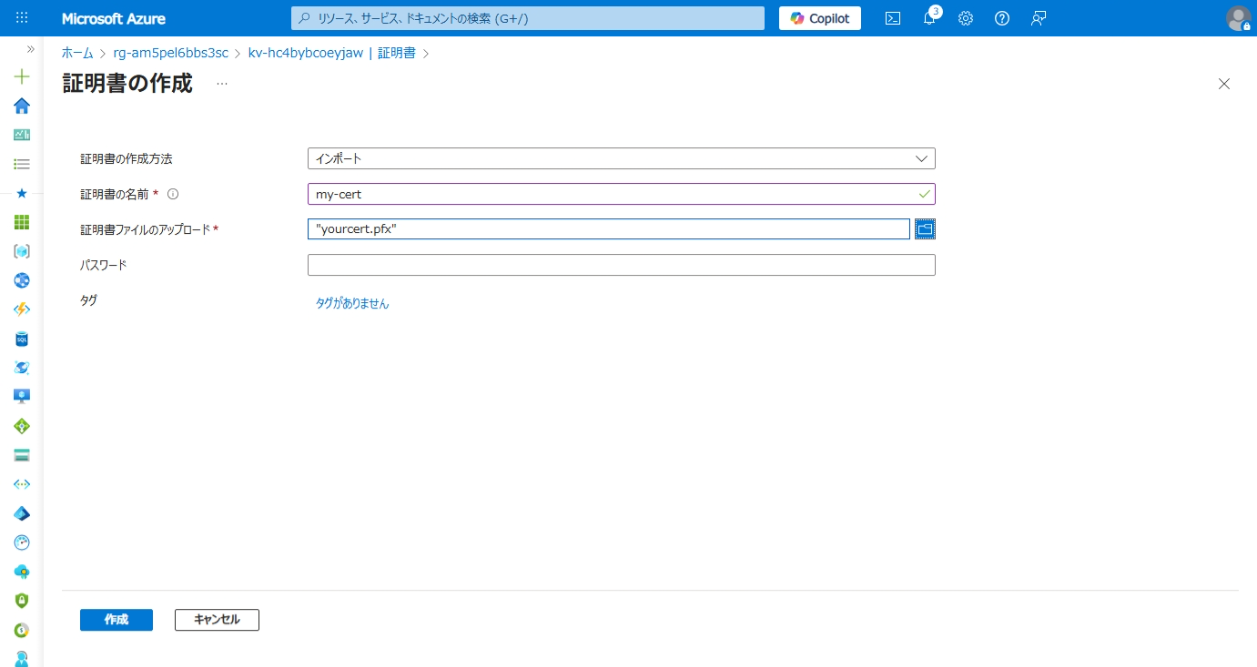This screenshot has width=1257, height=667.
Task: Click the タグがありません link
Action: coord(352,303)
